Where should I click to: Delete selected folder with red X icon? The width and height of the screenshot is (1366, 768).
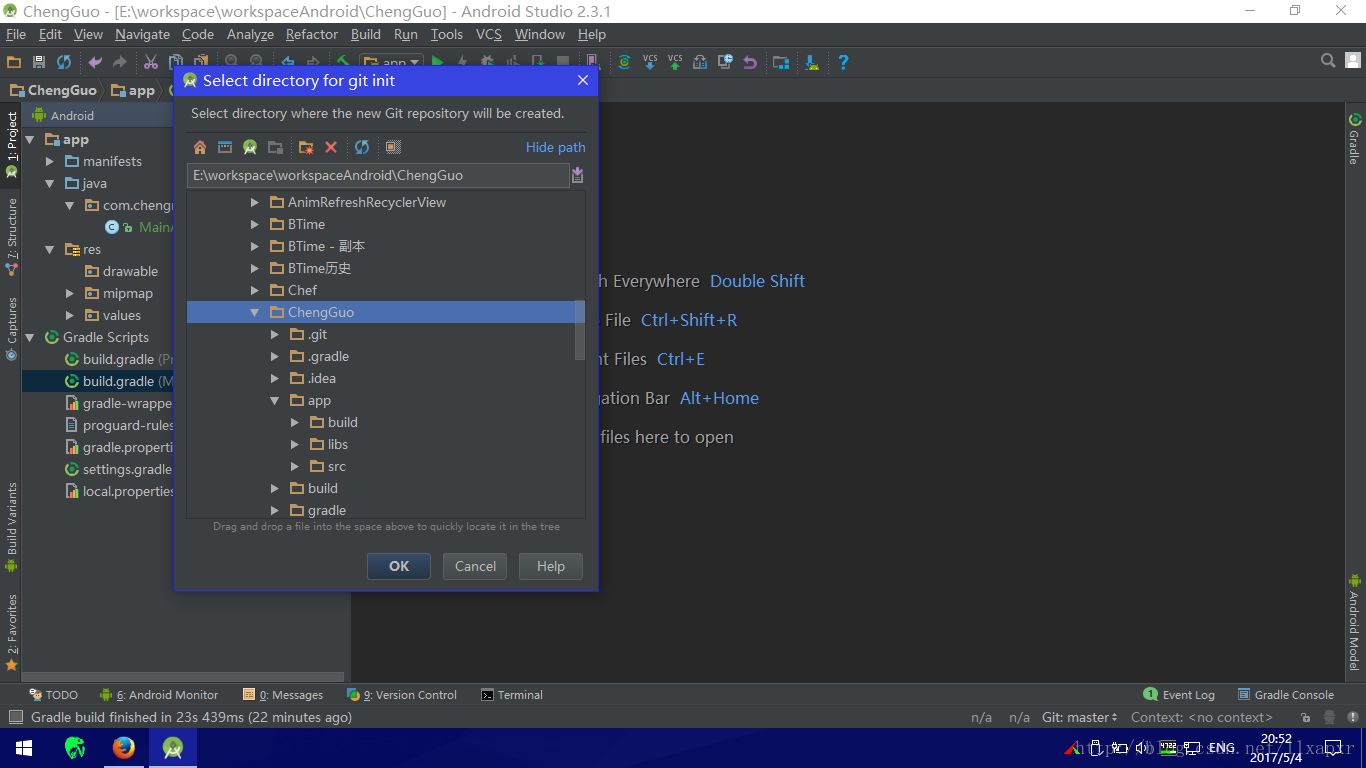(331, 147)
